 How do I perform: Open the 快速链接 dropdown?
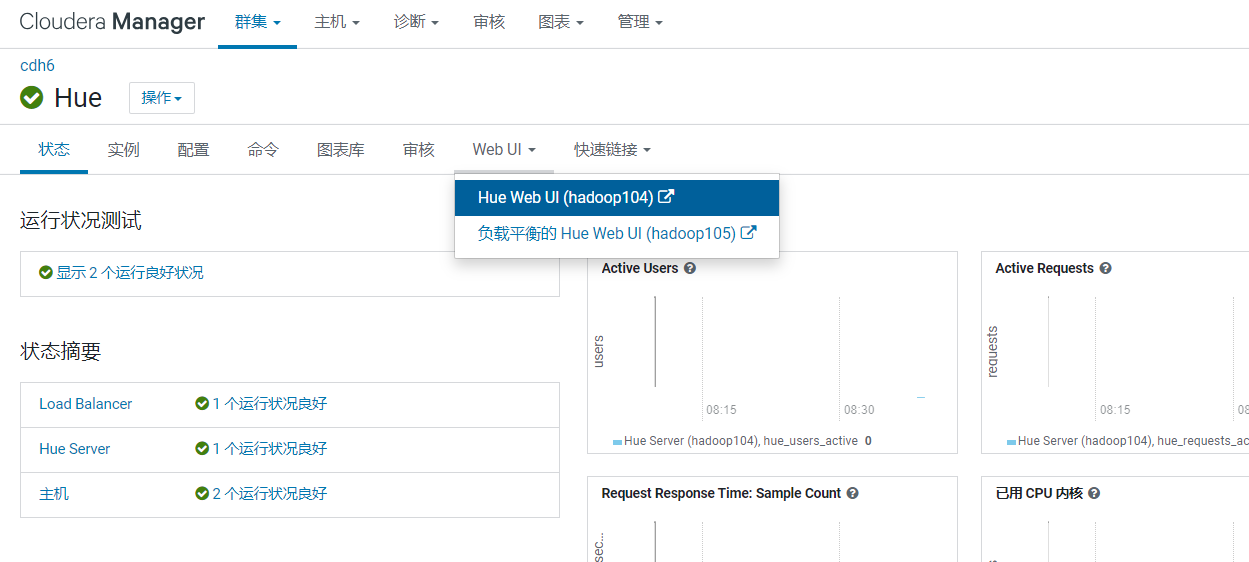(612, 150)
